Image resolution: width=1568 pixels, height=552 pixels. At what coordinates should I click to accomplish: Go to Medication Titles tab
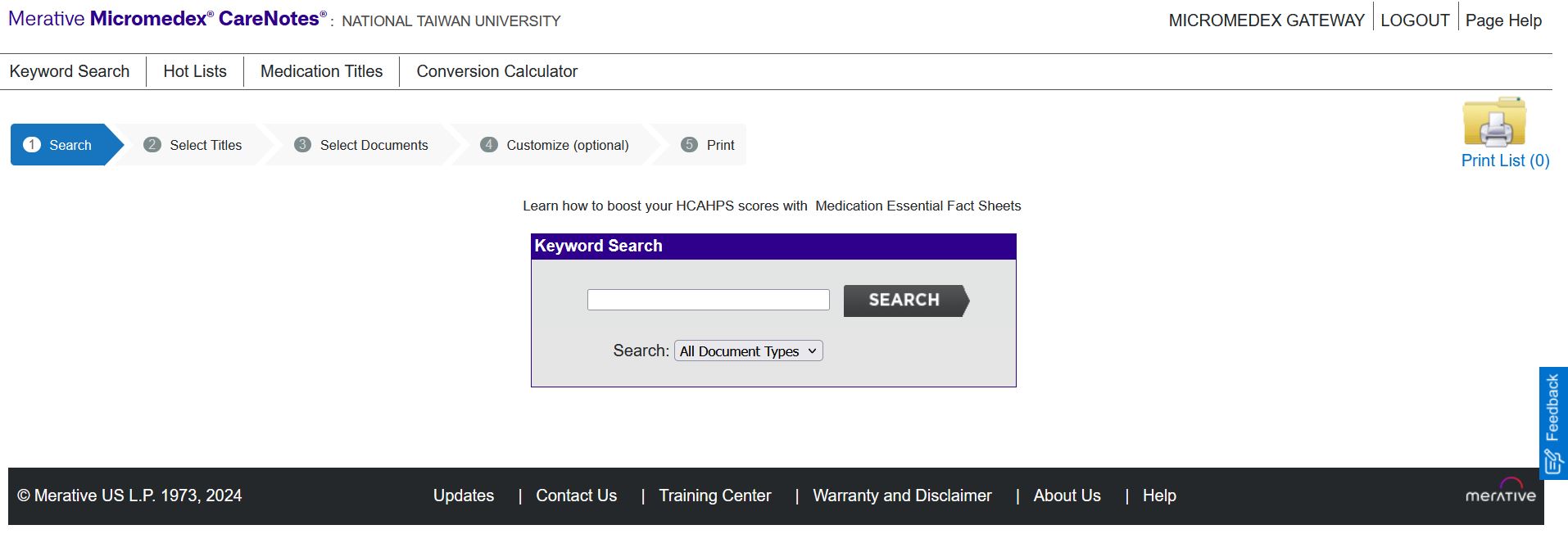(321, 71)
